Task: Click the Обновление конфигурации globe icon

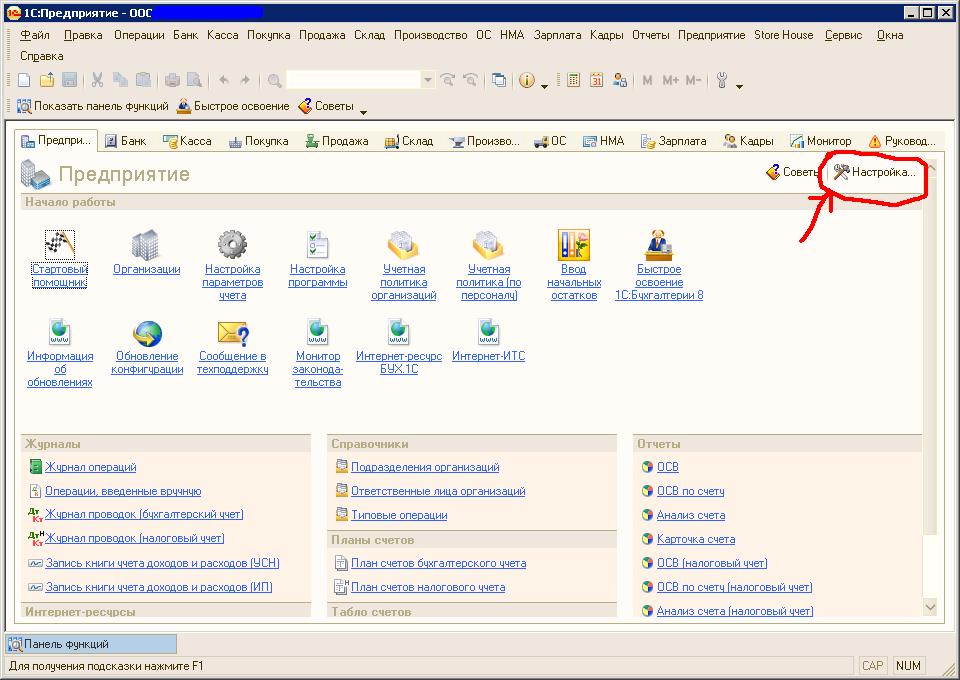Action: pyautogui.click(x=147, y=334)
